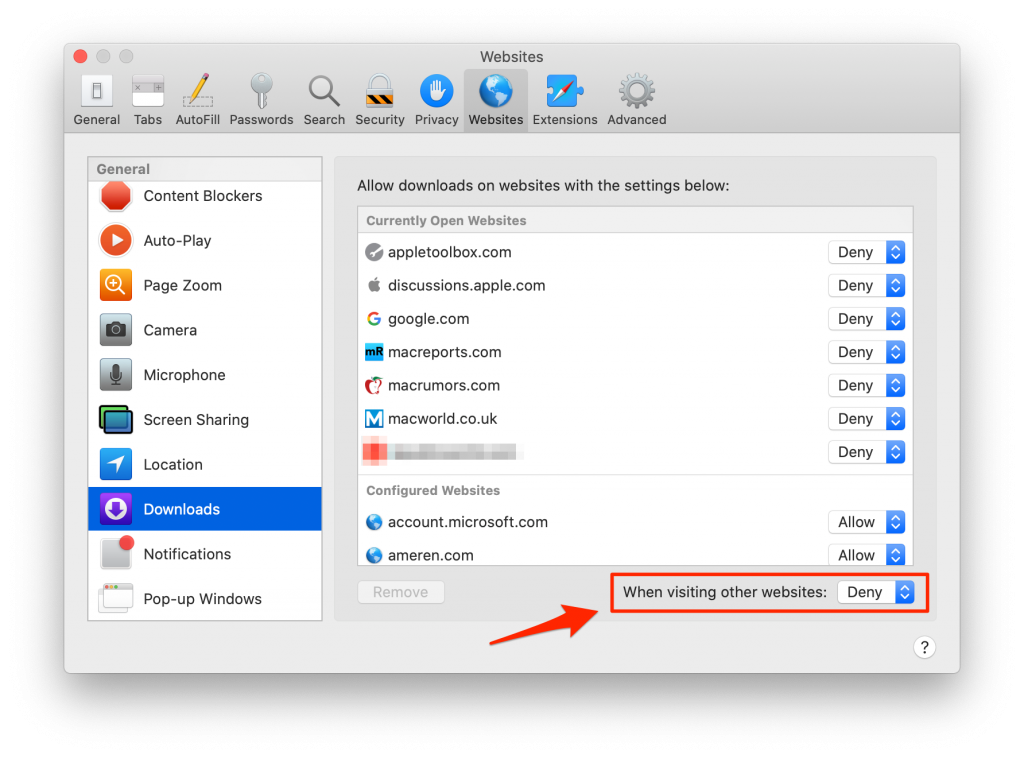This screenshot has height=758, width=1024.
Task: Select the Screen Sharing icon
Action: 116,420
